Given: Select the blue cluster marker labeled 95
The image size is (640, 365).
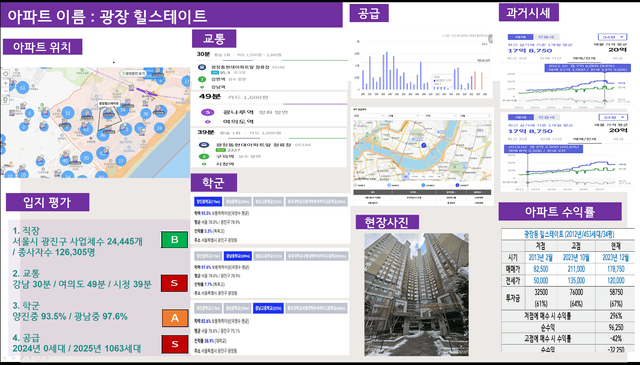Looking at the screenshot, I should (x=86, y=157).
